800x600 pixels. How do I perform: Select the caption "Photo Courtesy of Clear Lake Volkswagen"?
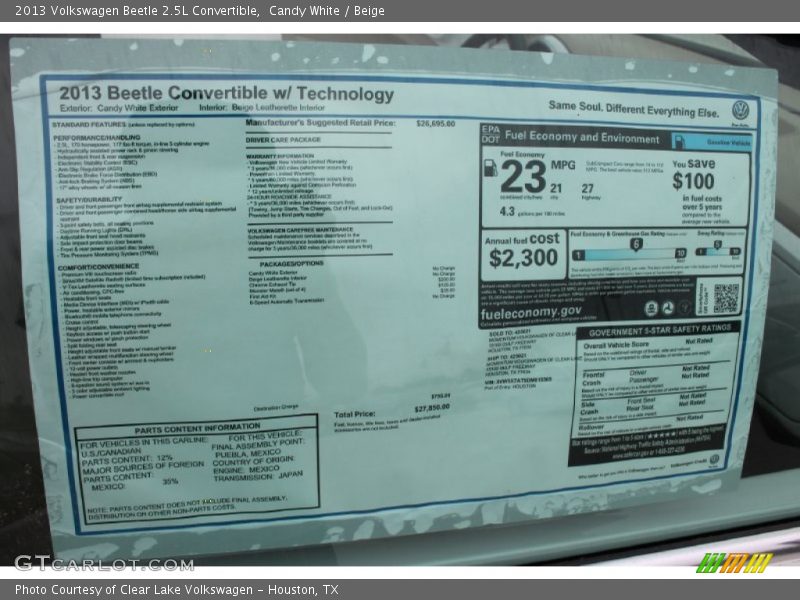pos(134,589)
